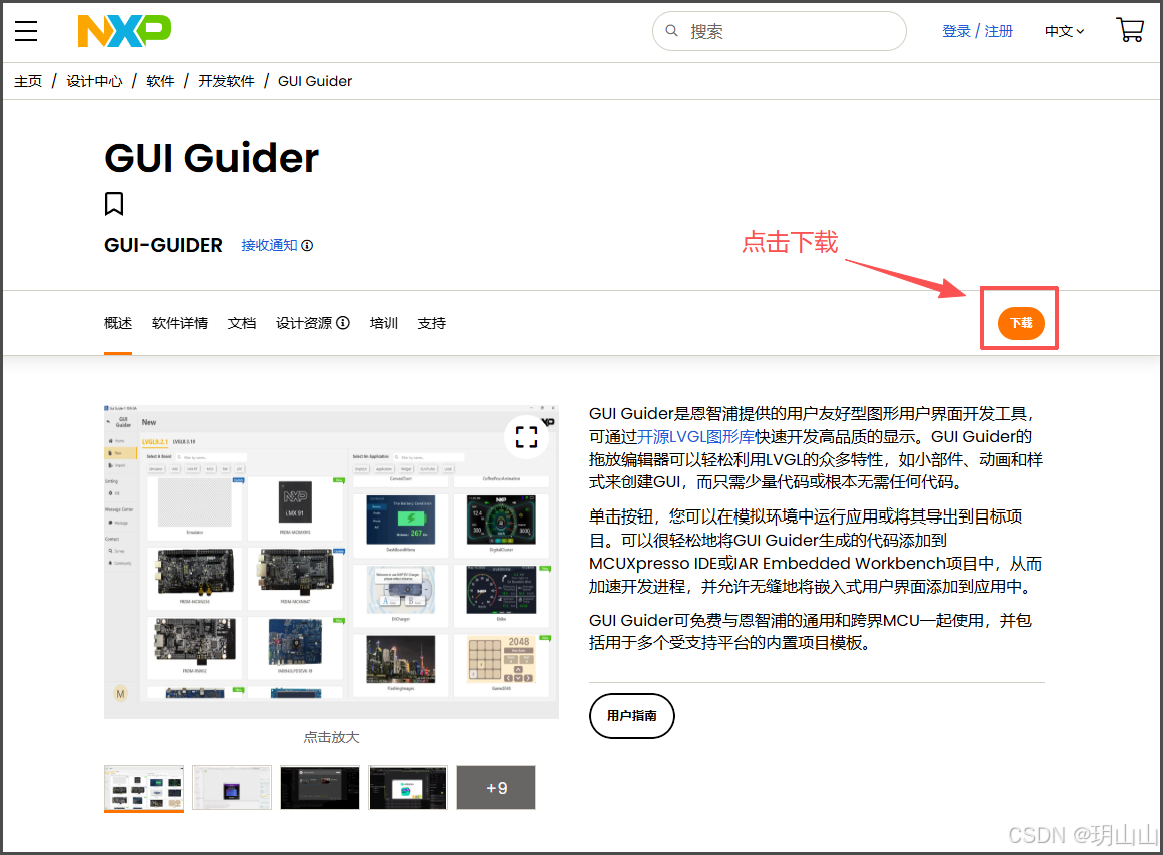Click the NXP logo
Viewport: 1163px width, 855px height.
[124, 31]
